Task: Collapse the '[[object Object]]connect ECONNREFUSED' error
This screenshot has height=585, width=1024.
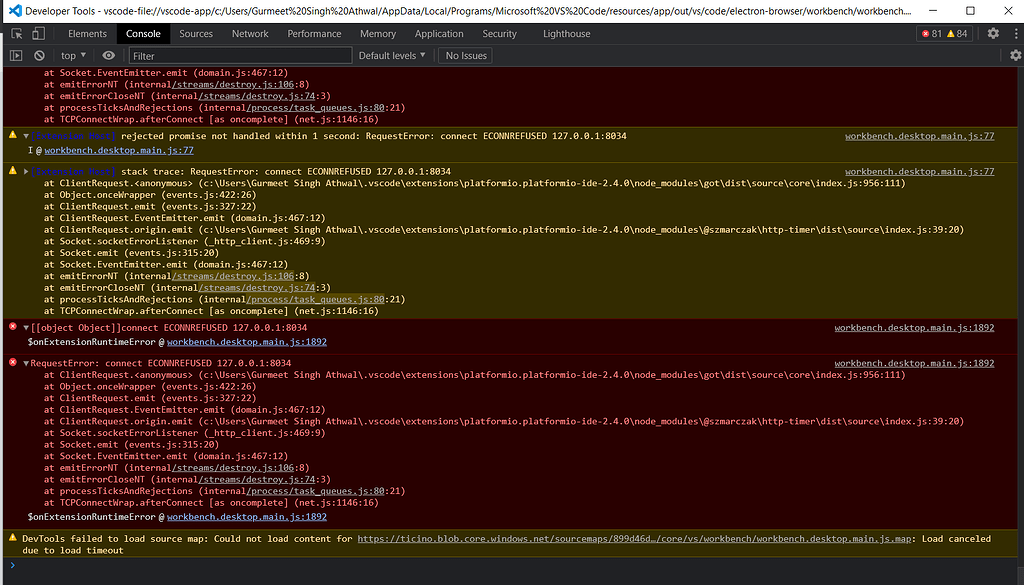Action: (x=26, y=328)
